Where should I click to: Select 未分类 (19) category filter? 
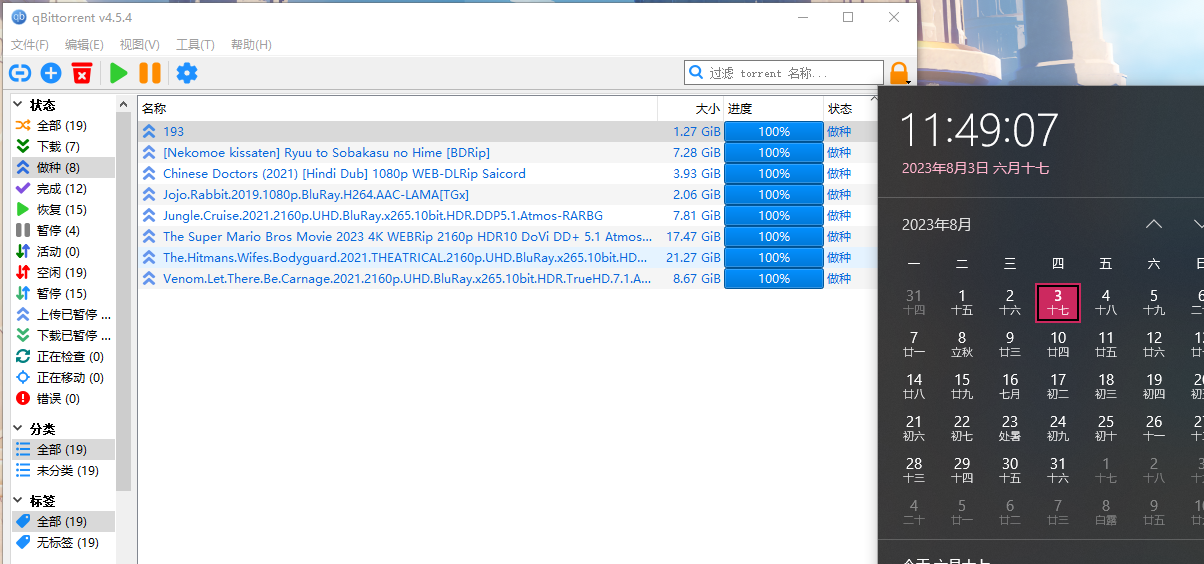(62, 471)
